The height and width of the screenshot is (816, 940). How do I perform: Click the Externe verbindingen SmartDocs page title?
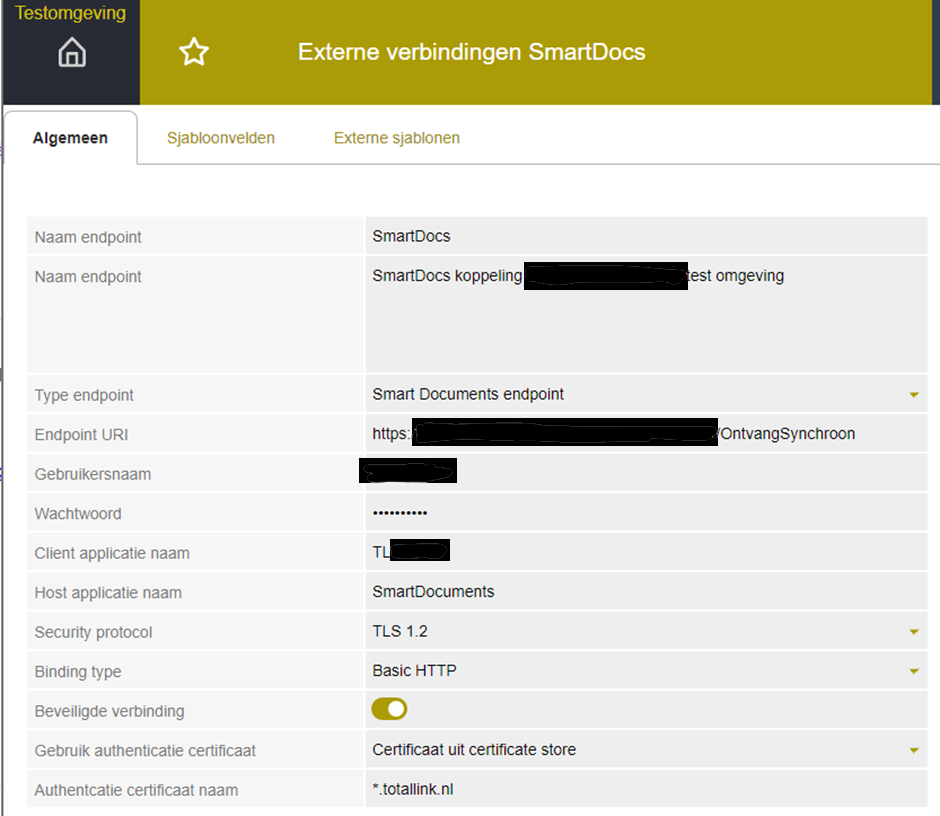(472, 52)
